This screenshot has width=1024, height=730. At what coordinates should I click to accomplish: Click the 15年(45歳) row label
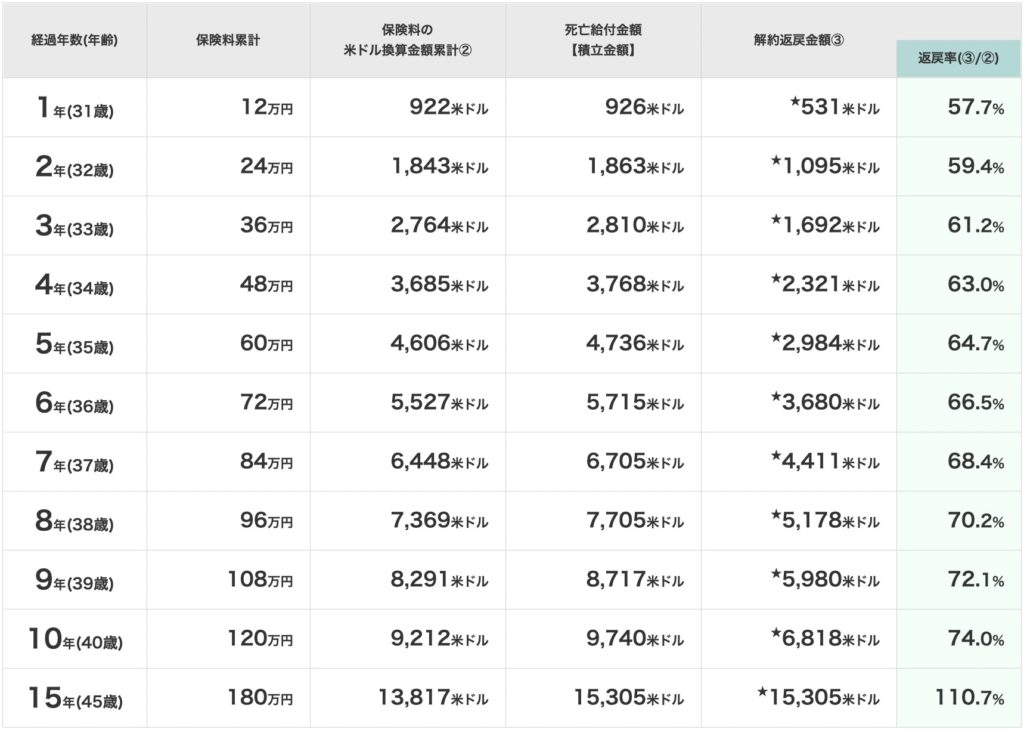(75, 698)
